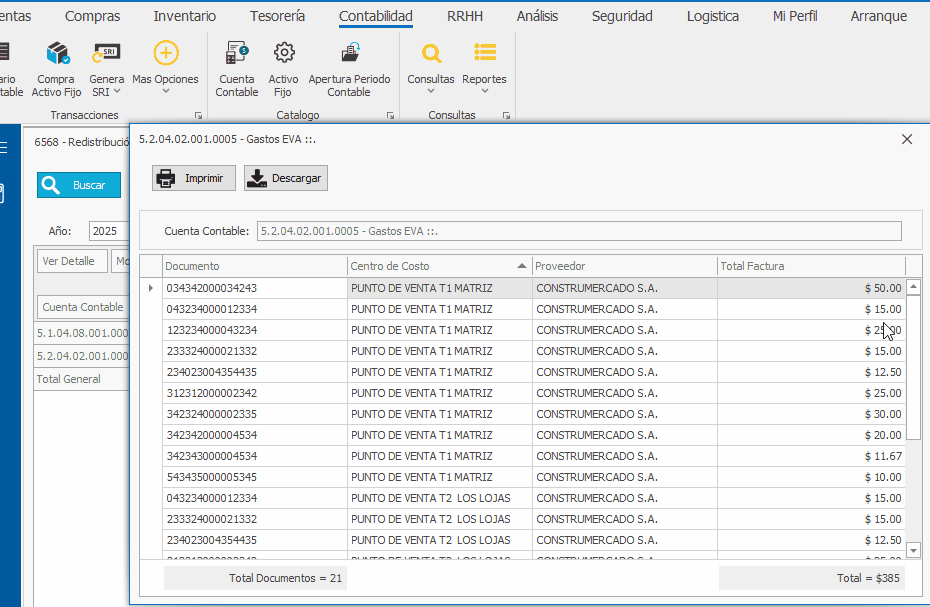Select document 312312000002342 cell

pyautogui.click(x=254, y=393)
